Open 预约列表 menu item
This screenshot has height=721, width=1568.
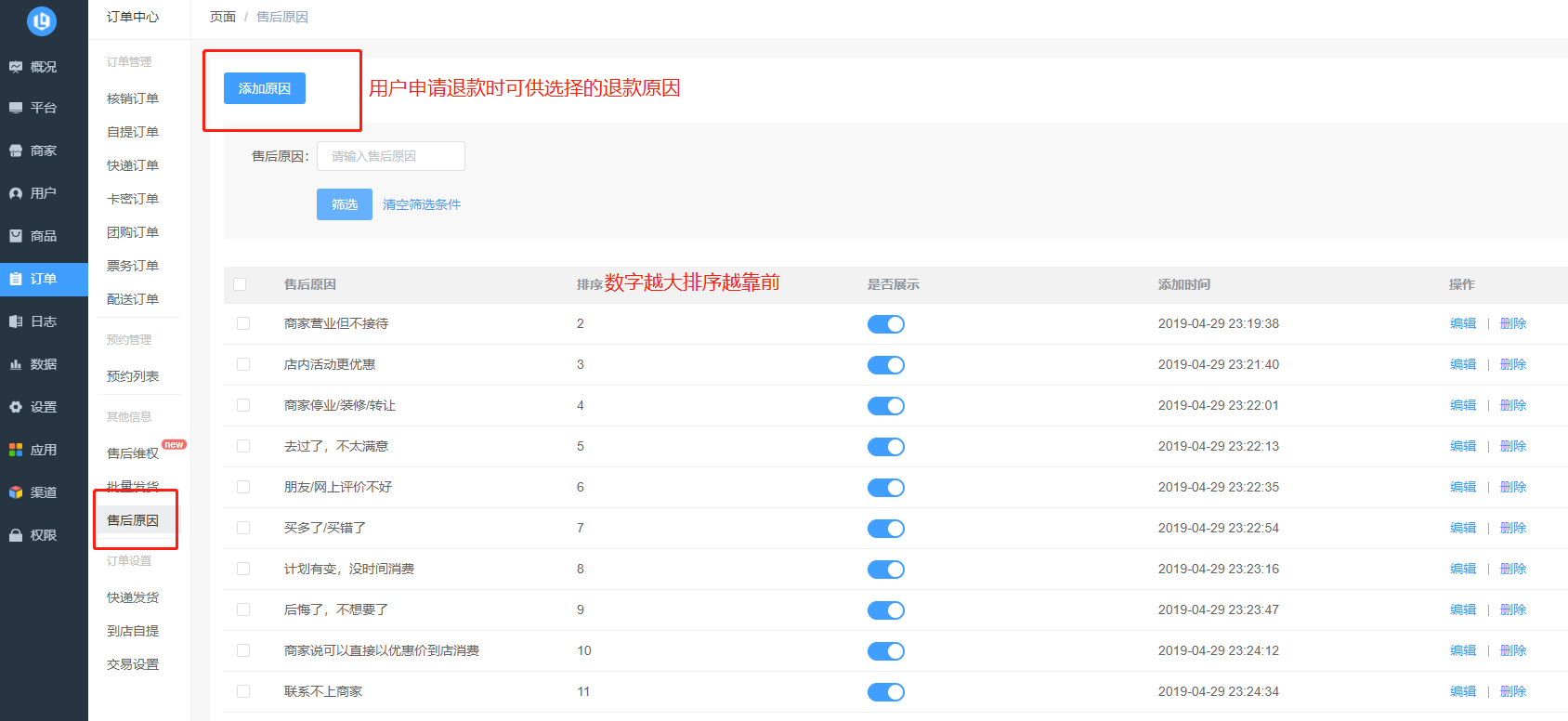(133, 376)
